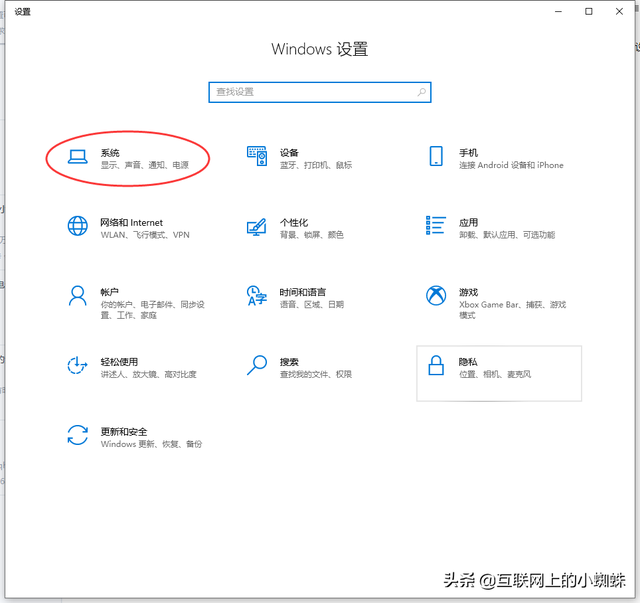Screen dimensions: 640x603
Task: Select the 时间和语言 clock-letter icon
Action: 257,296
